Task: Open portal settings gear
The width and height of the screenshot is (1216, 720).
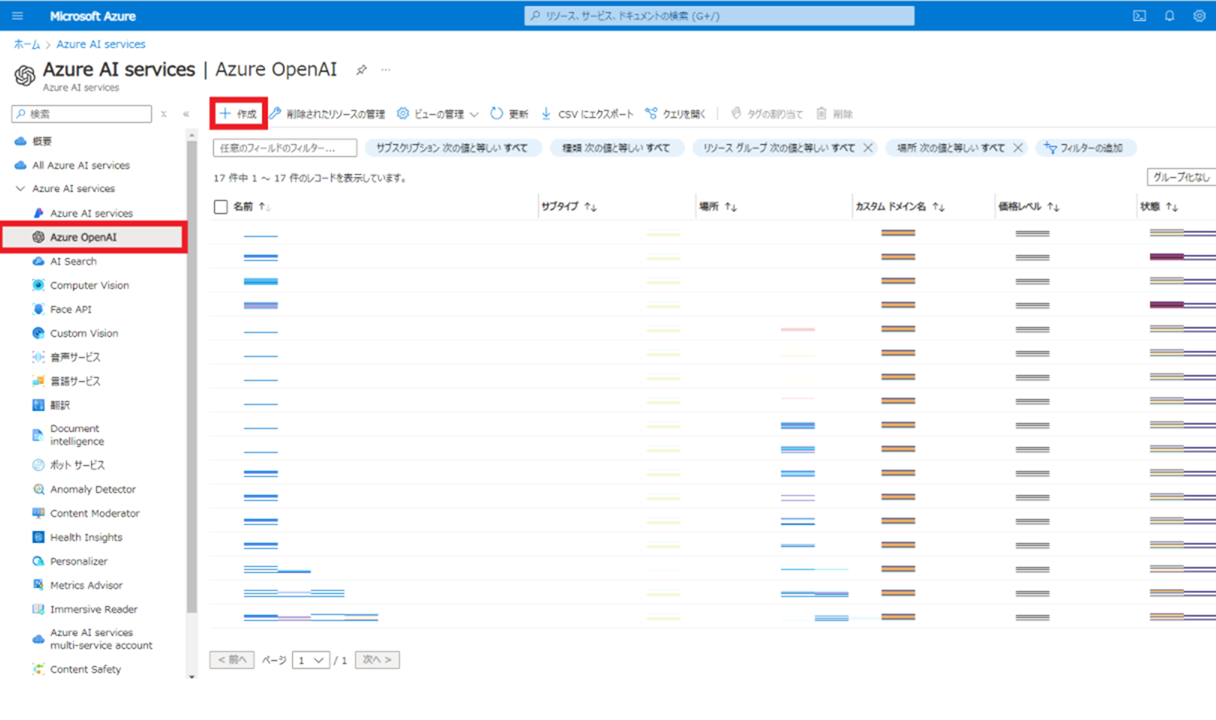Action: coord(1199,16)
